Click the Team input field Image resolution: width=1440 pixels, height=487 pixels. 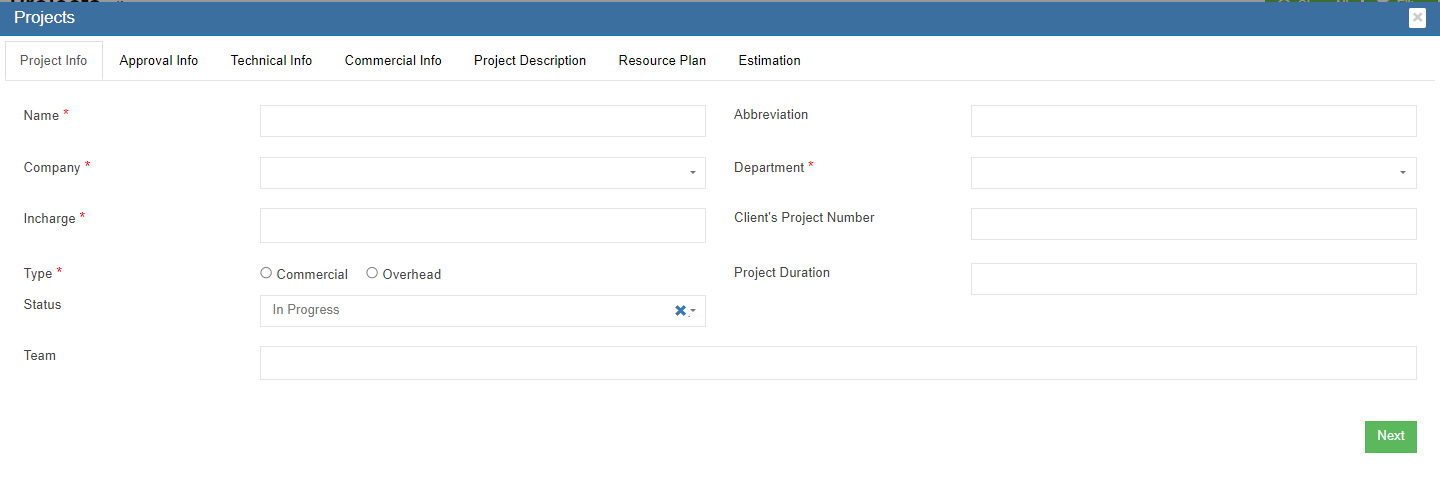tap(837, 363)
